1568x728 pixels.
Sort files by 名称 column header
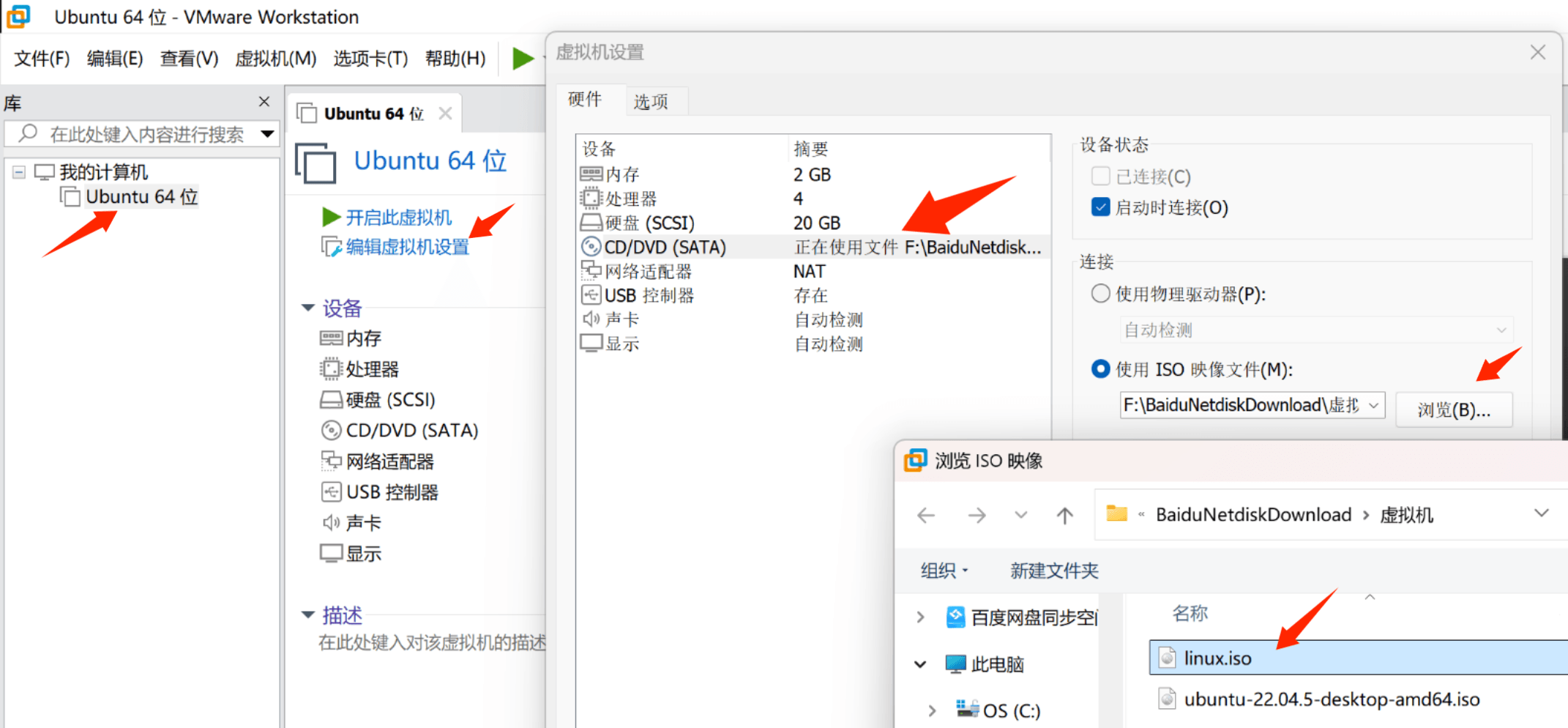point(1190,614)
